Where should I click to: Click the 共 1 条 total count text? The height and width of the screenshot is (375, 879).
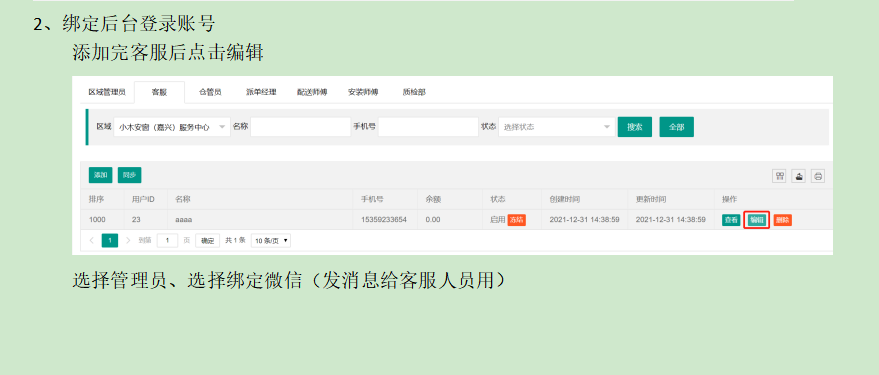click(x=235, y=240)
